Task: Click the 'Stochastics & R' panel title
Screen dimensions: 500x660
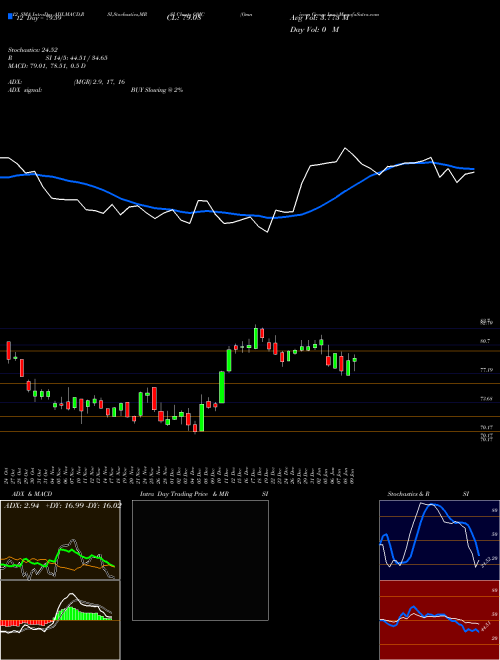Action: tap(409, 494)
